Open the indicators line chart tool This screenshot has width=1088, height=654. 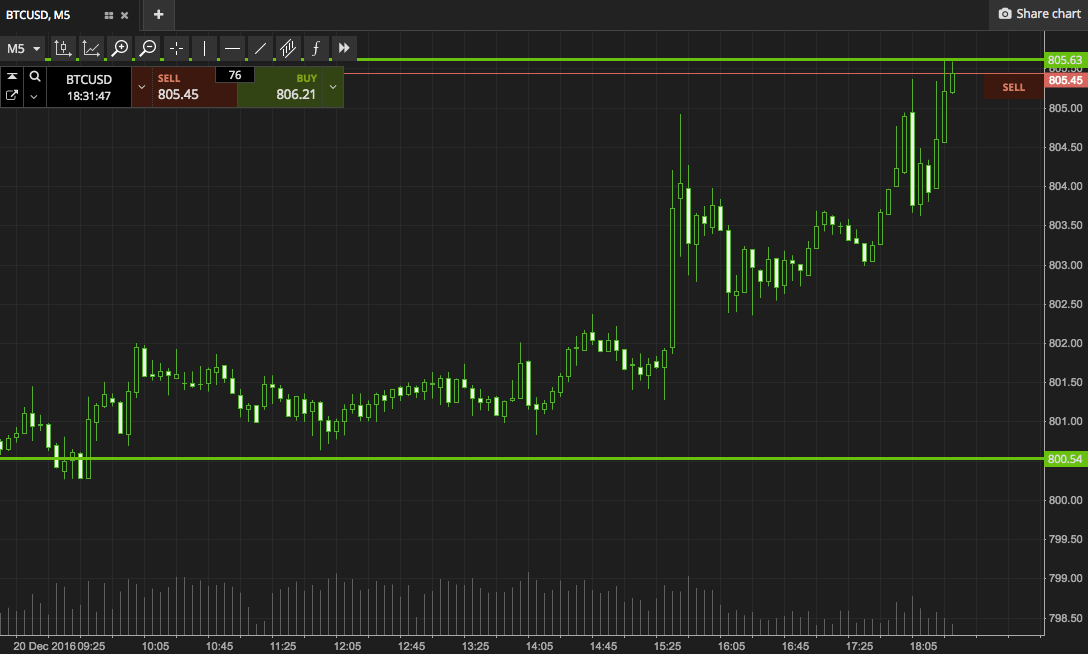coord(91,48)
